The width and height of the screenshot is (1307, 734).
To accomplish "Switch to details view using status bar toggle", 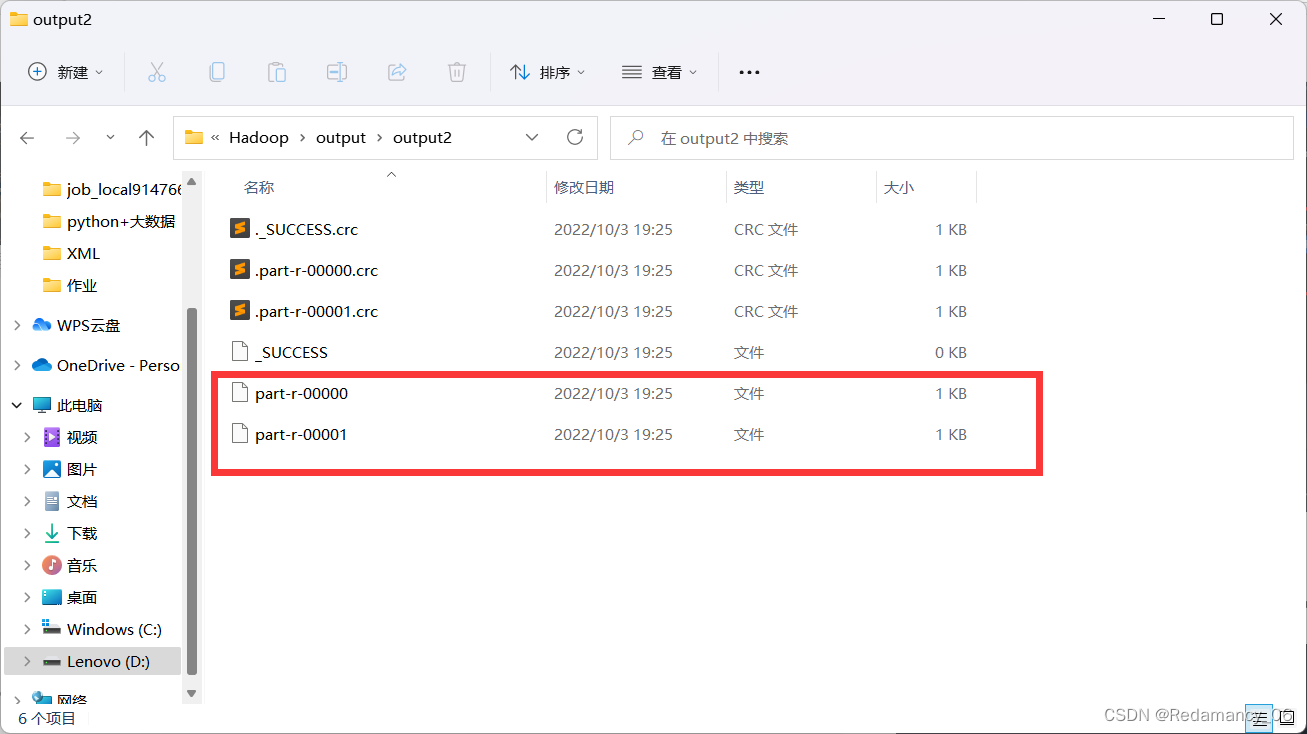I will click(1259, 718).
